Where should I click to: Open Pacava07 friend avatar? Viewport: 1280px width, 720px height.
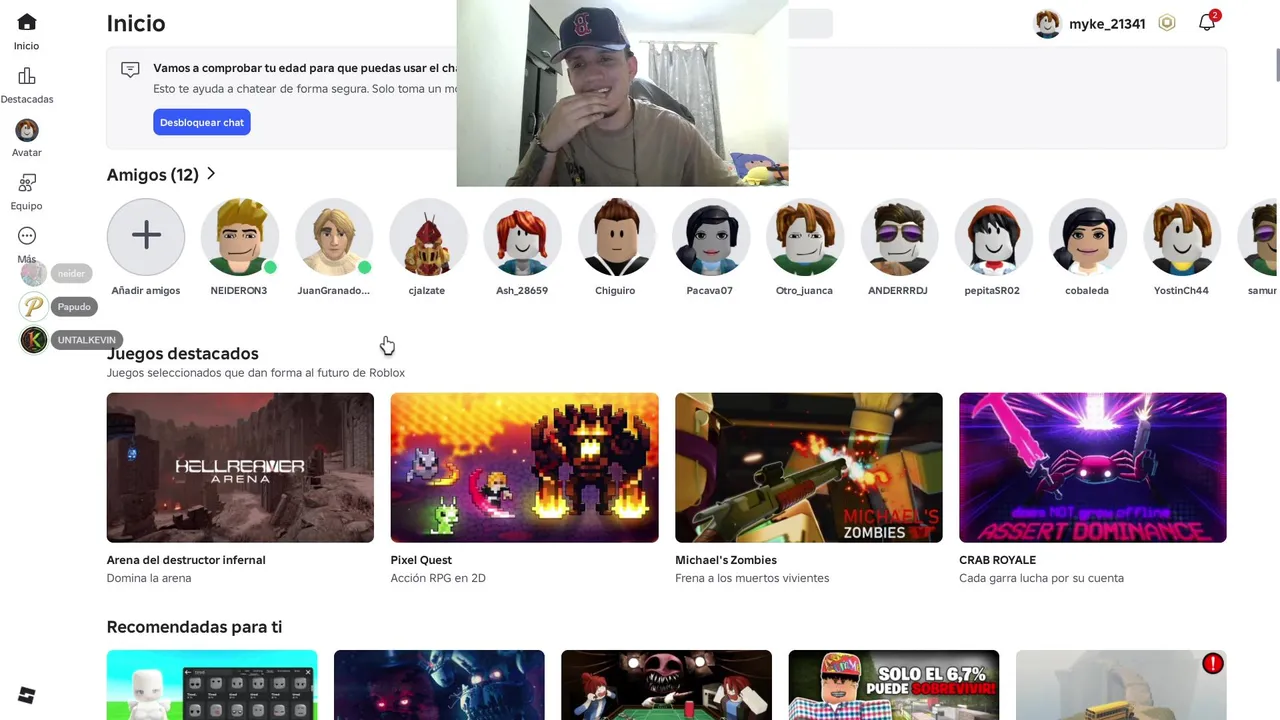710,236
